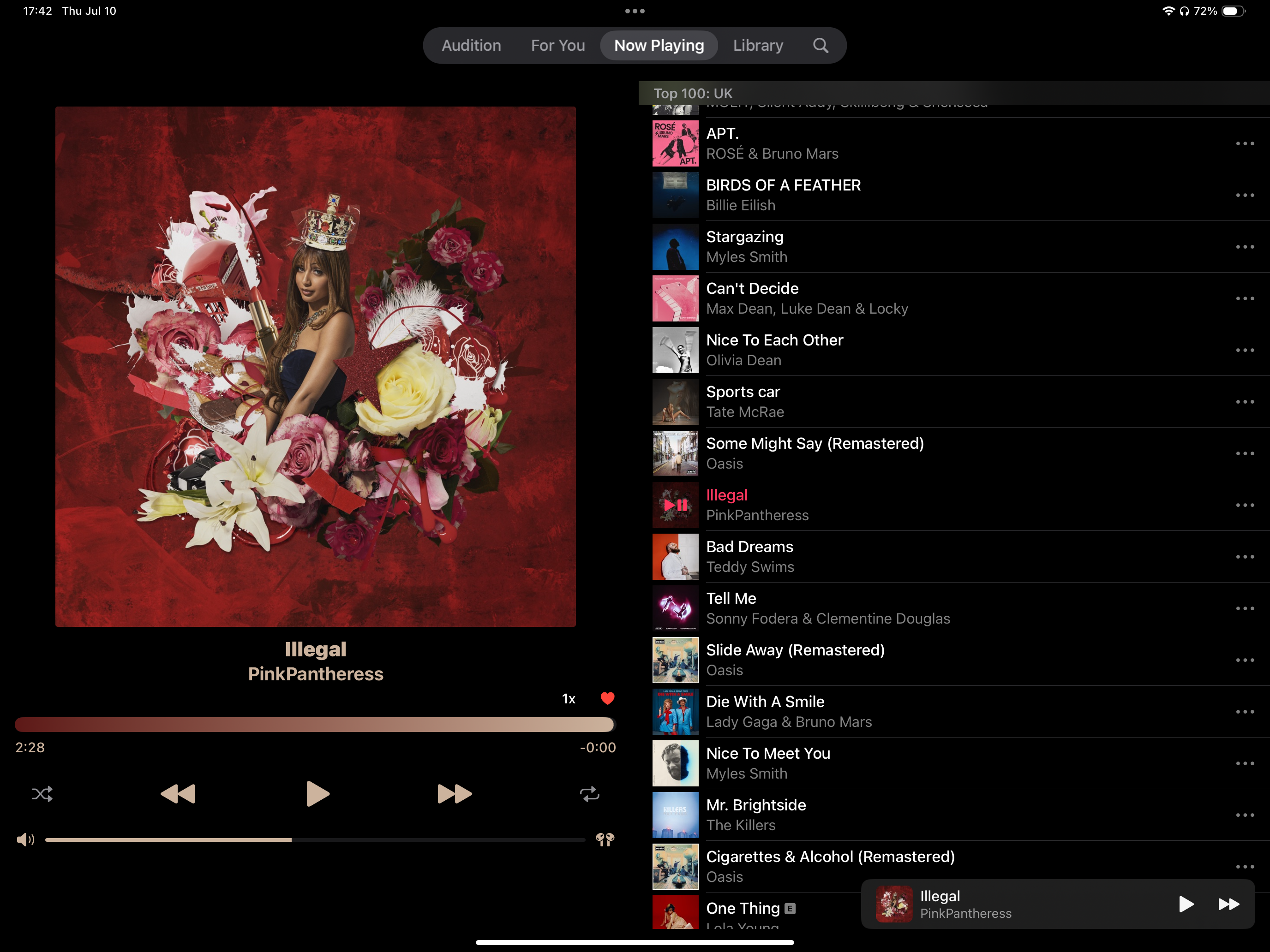Viewport: 1270px width, 952px height.
Task: Tap PinkPantheress artist name under artwork
Action: 315,674
